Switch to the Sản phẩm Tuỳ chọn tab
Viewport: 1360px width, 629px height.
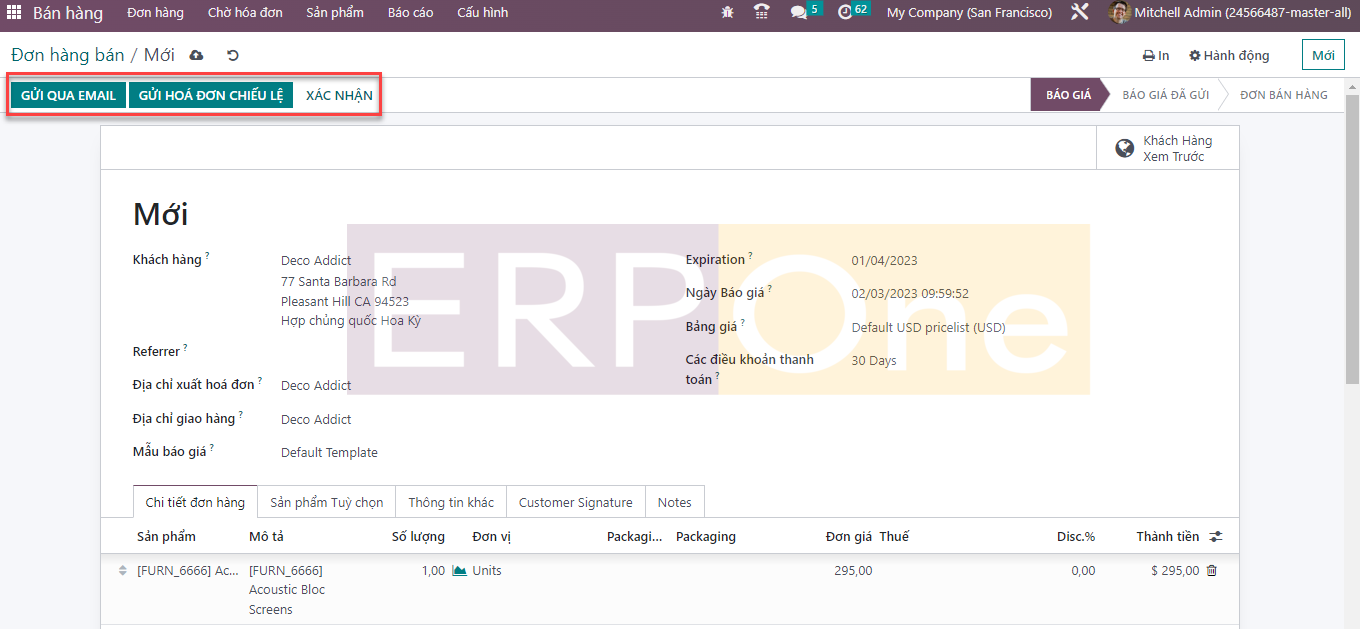326,502
